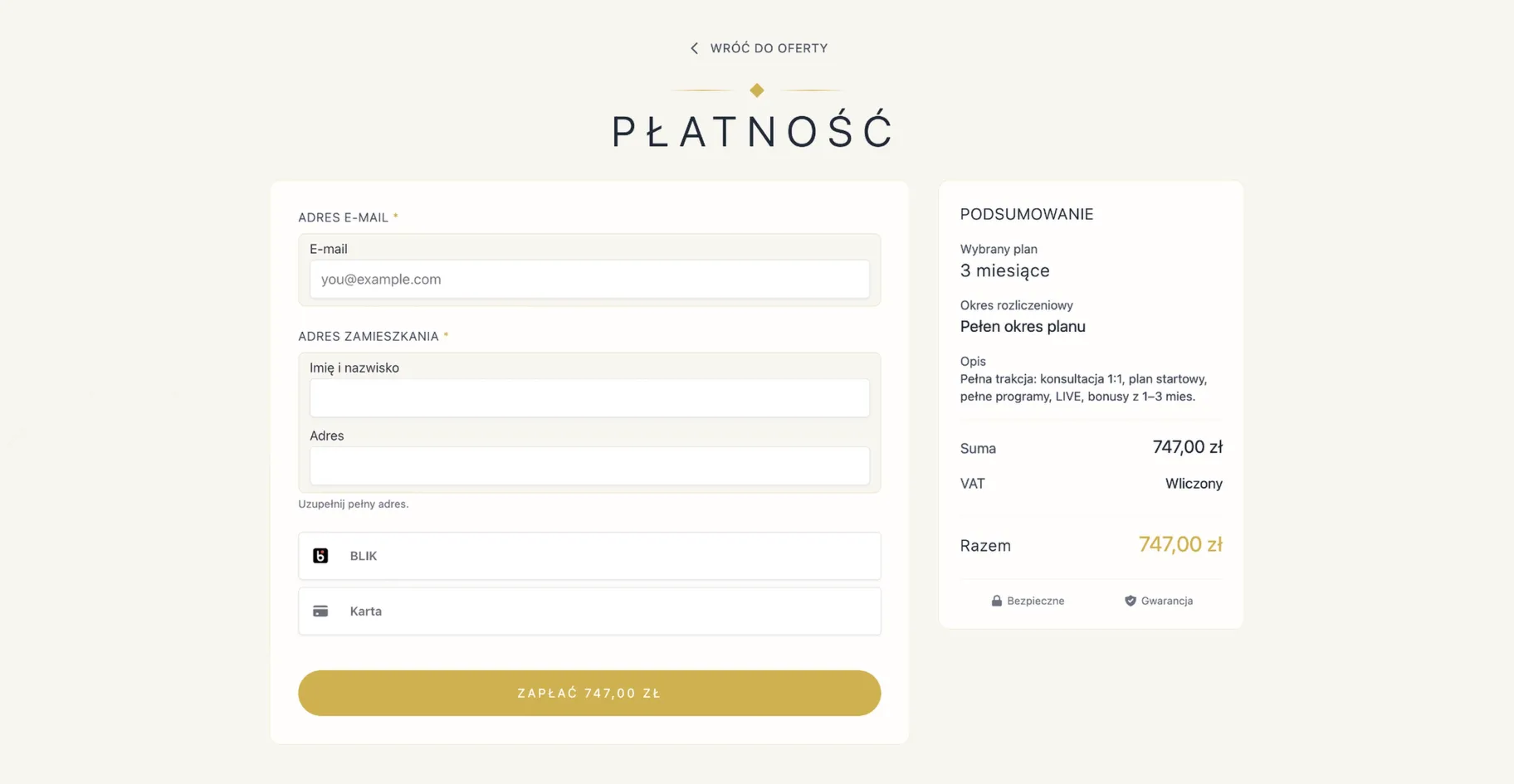Screen dimensions: 1514x784
Task: Select BLIK payment method
Action: pos(589,556)
